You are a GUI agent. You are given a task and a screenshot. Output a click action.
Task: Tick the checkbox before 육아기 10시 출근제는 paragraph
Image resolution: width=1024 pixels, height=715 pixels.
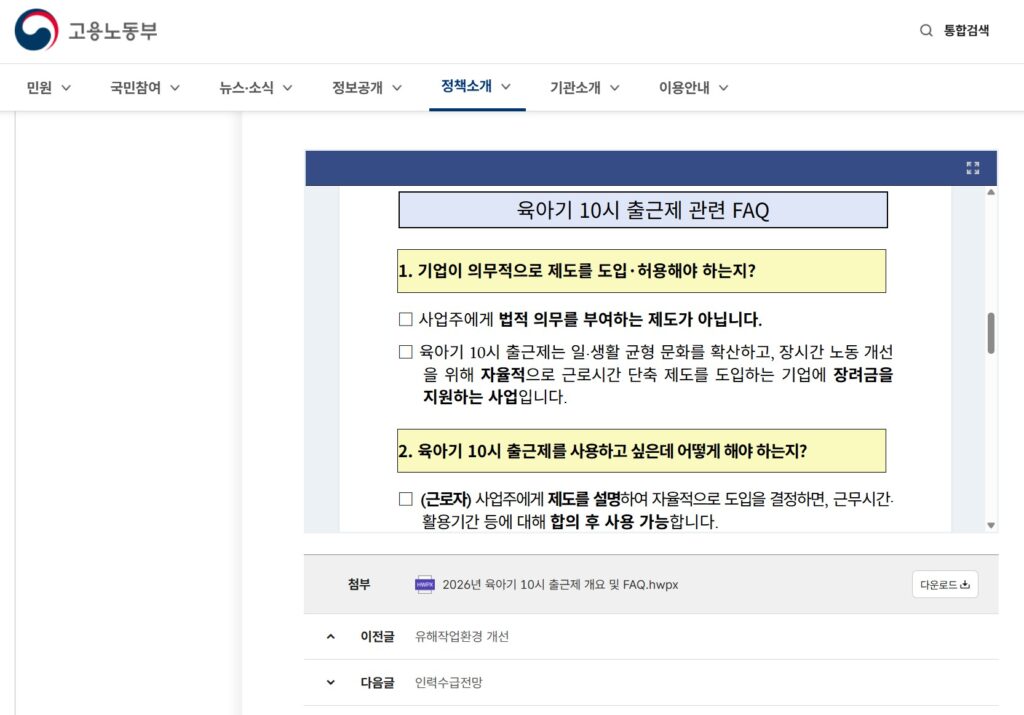click(x=406, y=351)
